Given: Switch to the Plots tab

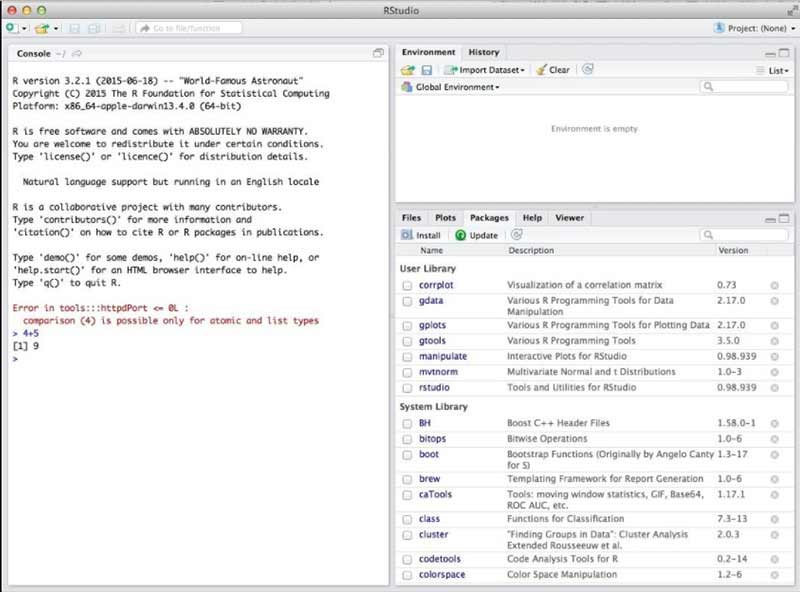Looking at the screenshot, I should click(x=445, y=218).
